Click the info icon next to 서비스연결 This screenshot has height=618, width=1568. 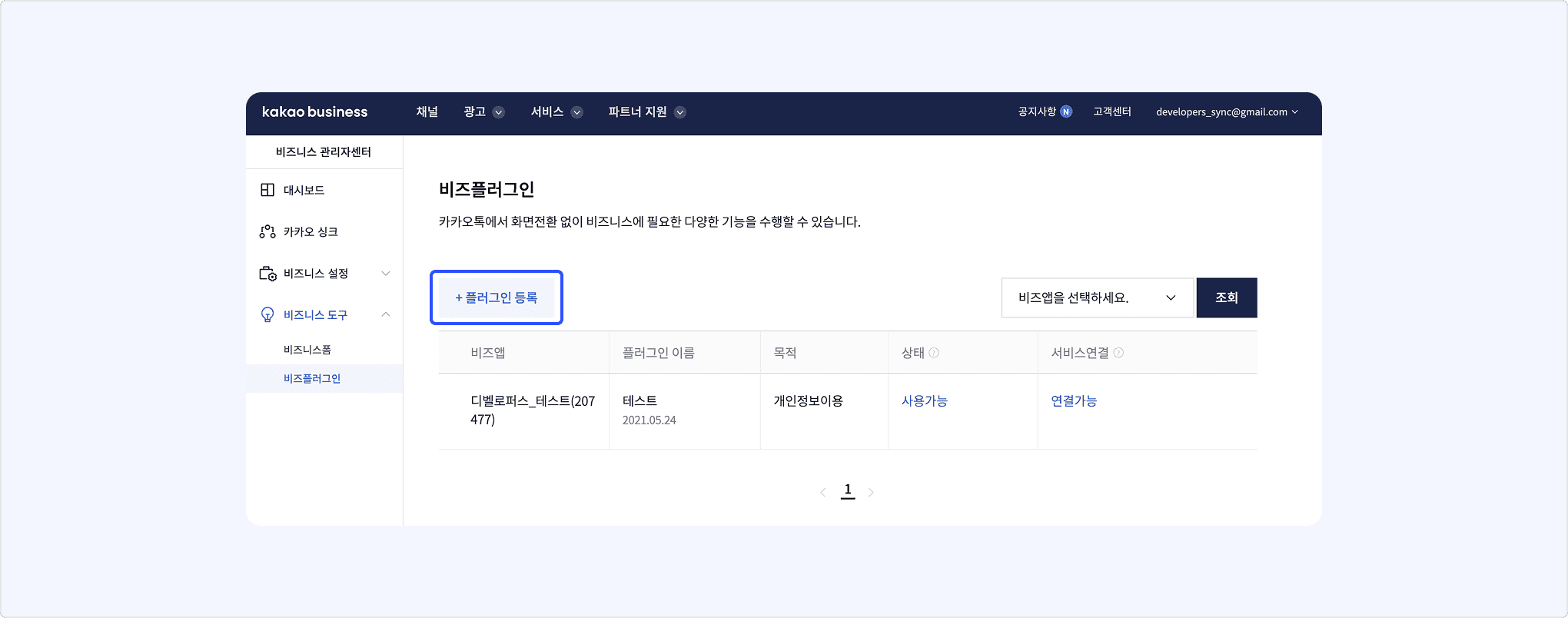(x=1118, y=353)
